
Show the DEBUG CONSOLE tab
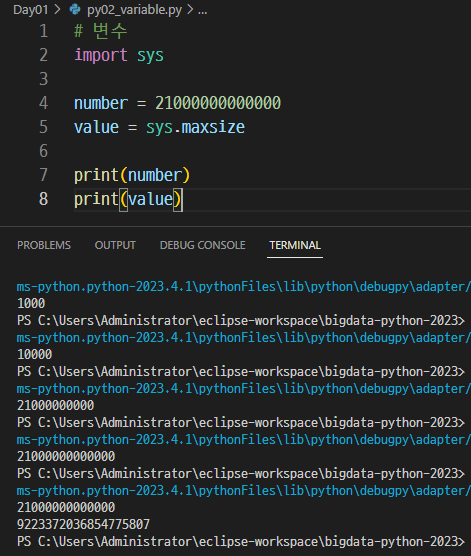click(203, 245)
